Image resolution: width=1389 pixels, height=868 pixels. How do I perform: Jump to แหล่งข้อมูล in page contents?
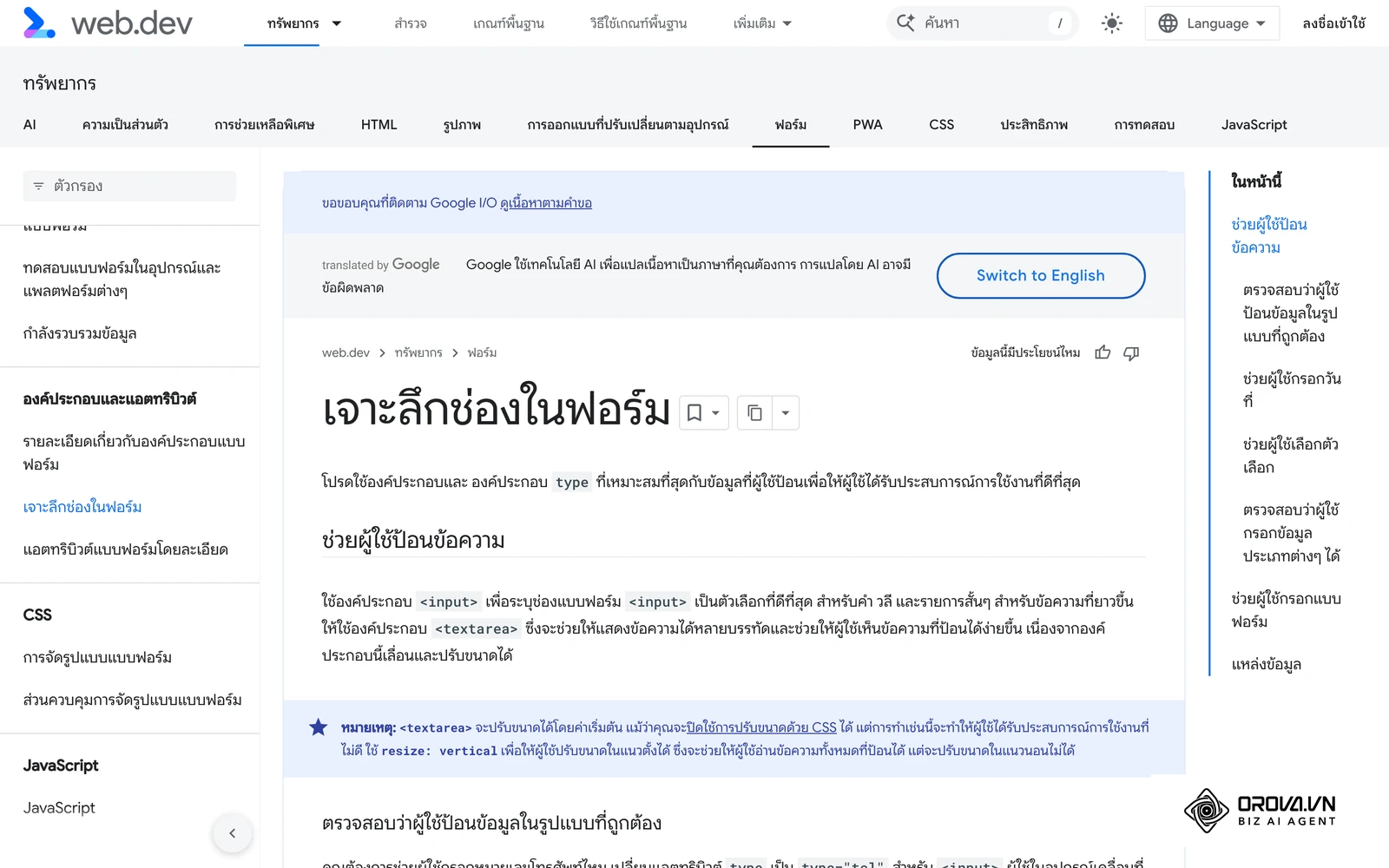(x=1266, y=665)
